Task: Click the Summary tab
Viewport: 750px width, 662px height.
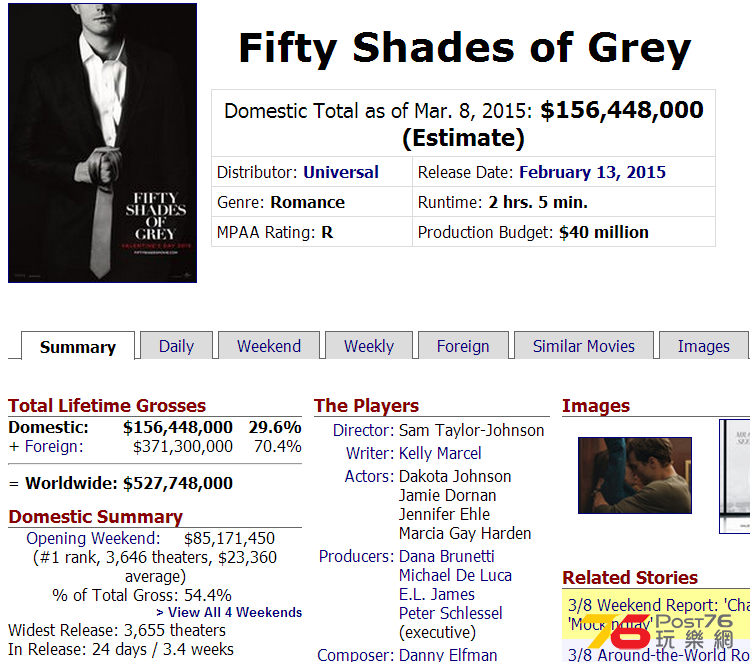Action: [78, 346]
